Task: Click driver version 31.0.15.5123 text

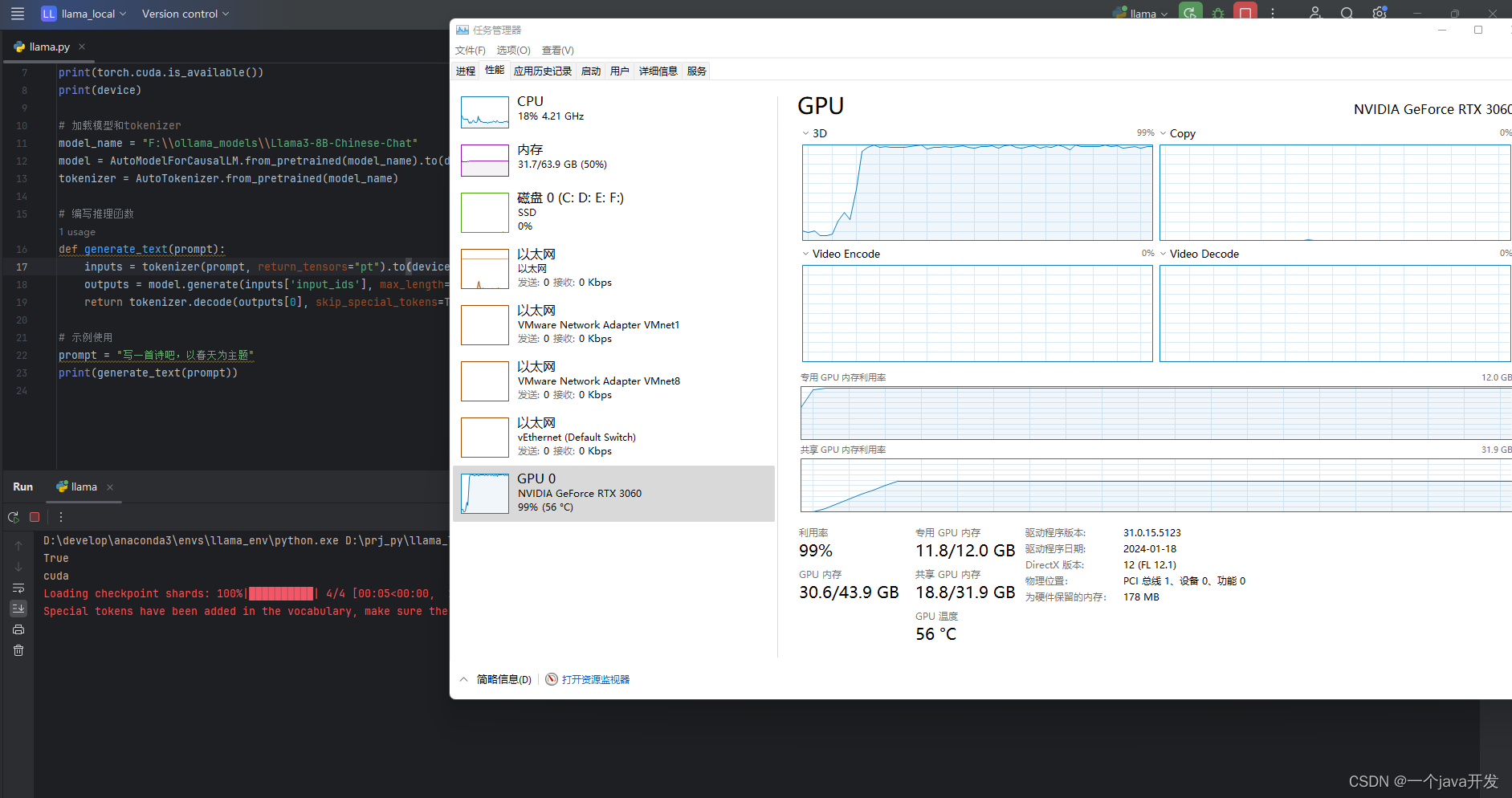Action: [1152, 533]
